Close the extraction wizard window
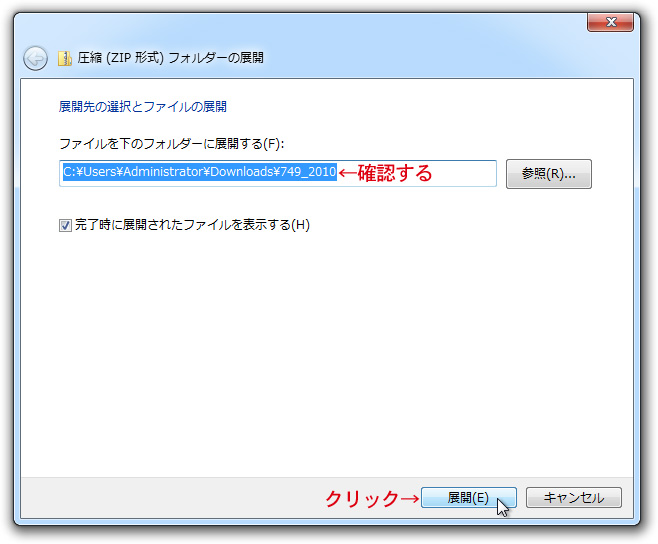Viewport: 658px width, 544px height. (610, 22)
